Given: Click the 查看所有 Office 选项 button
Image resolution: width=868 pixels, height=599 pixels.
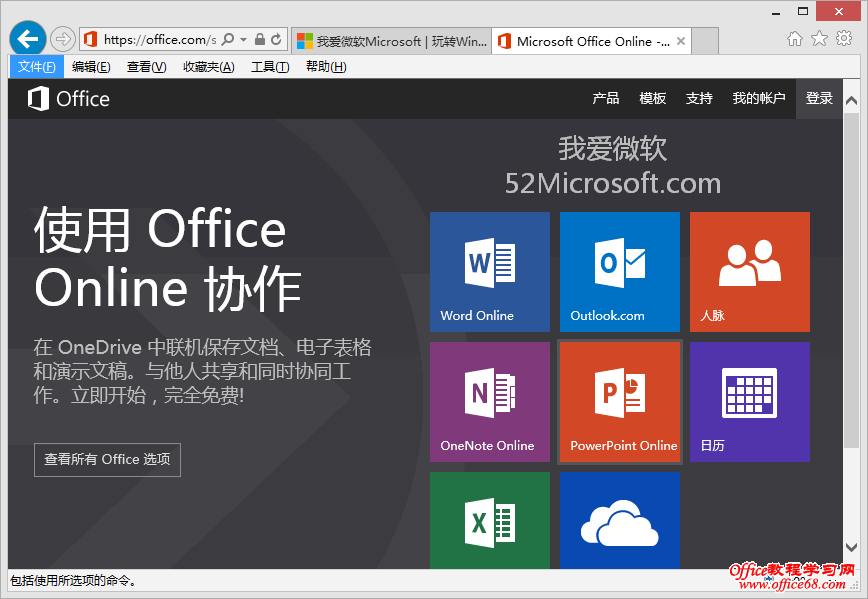Looking at the screenshot, I should point(107,460).
